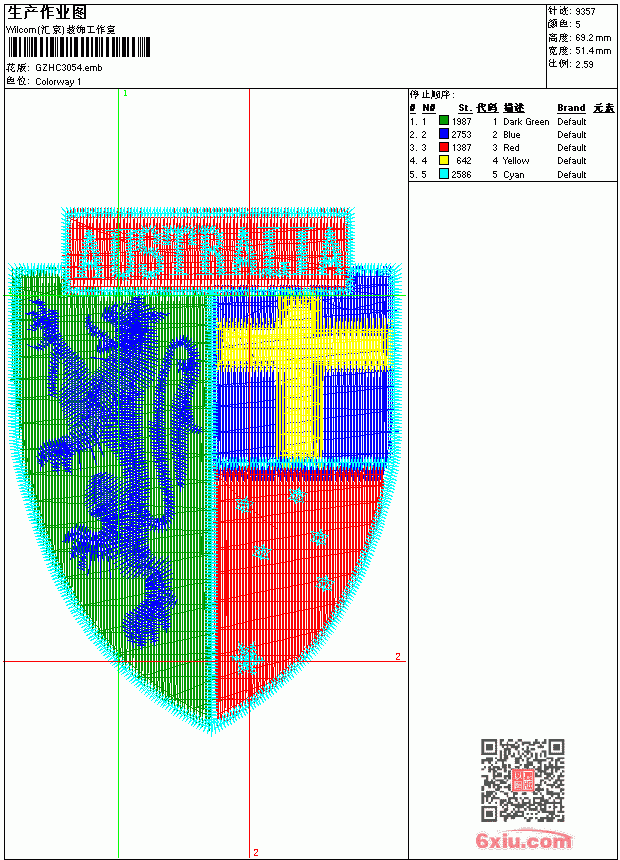This screenshot has width=620, height=860.
Task: Click the Dark Green color swatch
Action: (443, 121)
